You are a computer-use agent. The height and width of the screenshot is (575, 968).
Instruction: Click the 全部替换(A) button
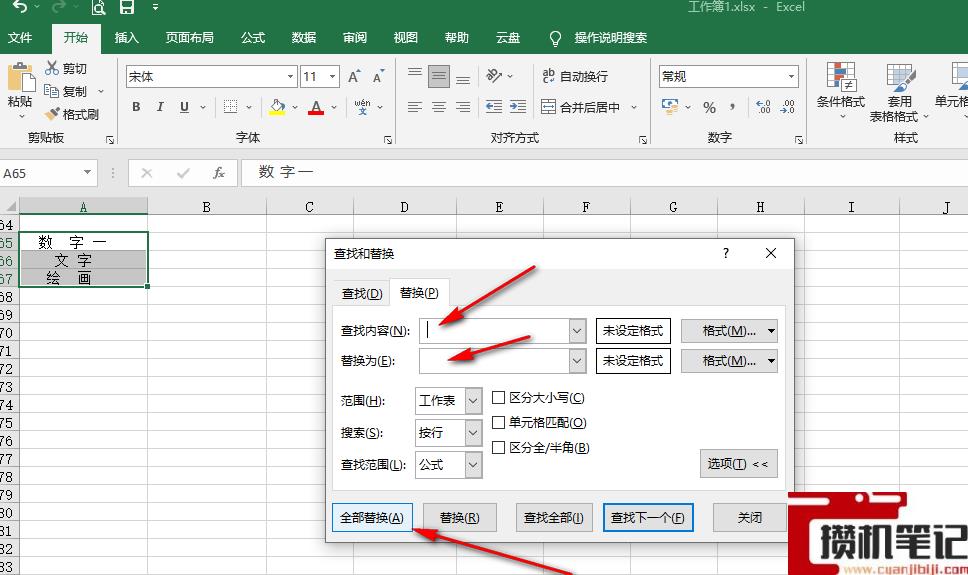click(372, 518)
